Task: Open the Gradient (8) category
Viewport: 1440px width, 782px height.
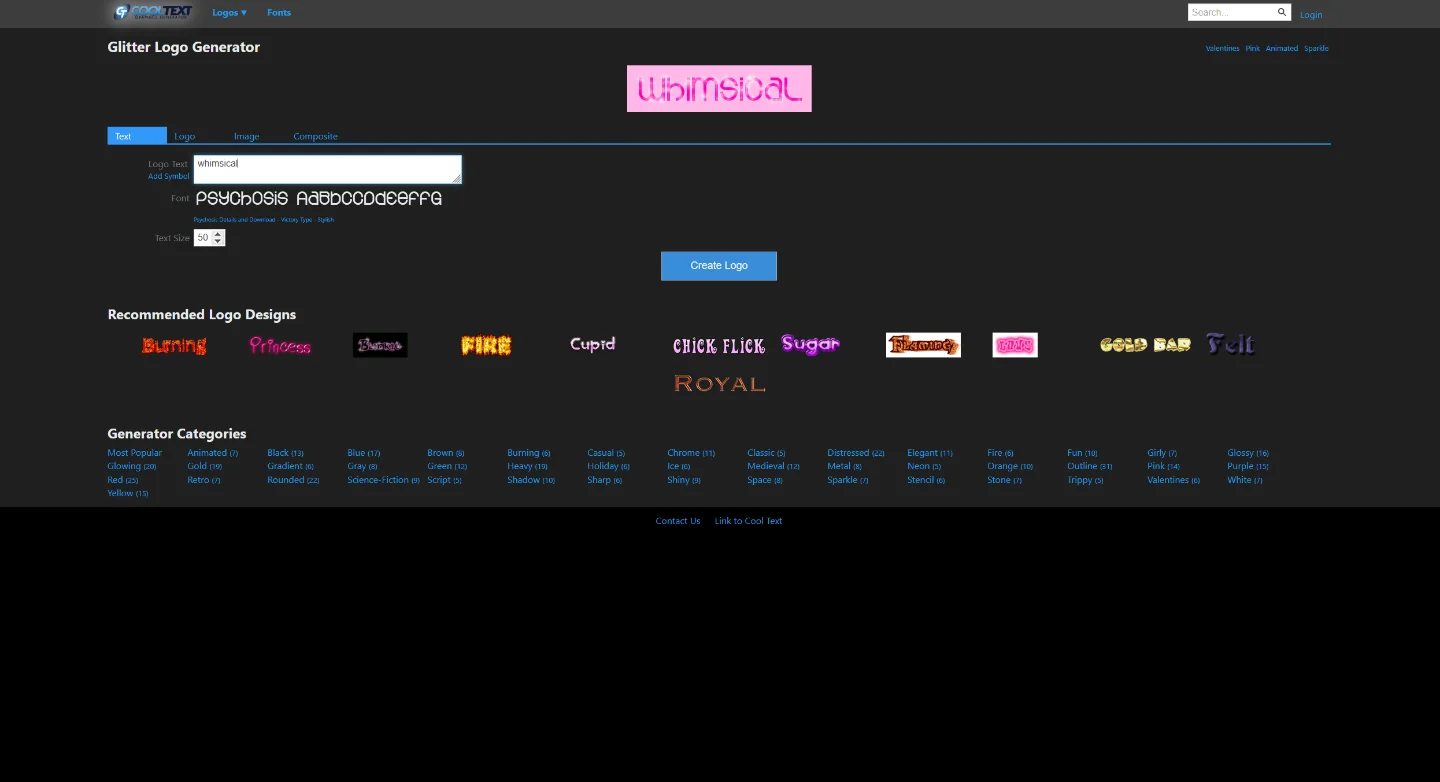Action: pos(290,466)
